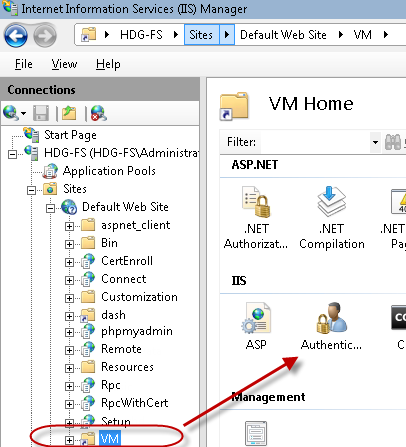The height and width of the screenshot is (447, 406).
Task: Click the arrow after VM in breadcrumb
Action: [x=386, y=34]
